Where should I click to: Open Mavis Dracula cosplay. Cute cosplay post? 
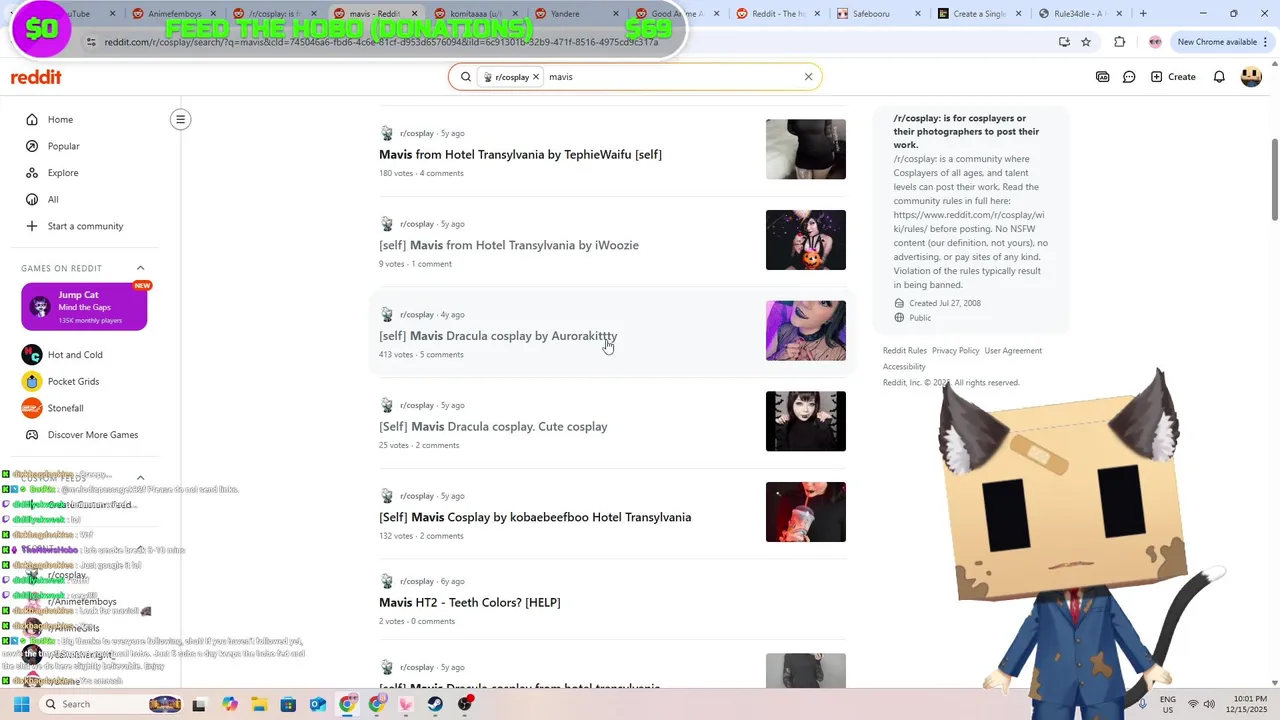[x=493, y=426]
